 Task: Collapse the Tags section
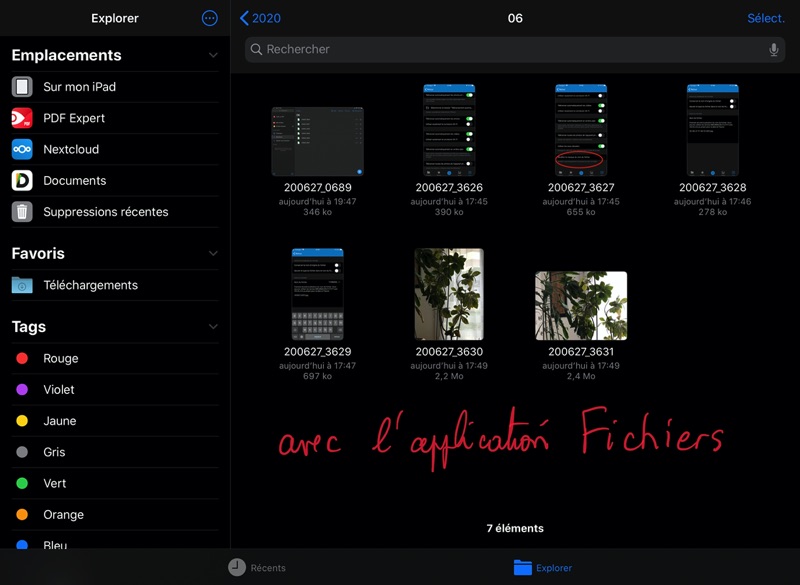213,327
